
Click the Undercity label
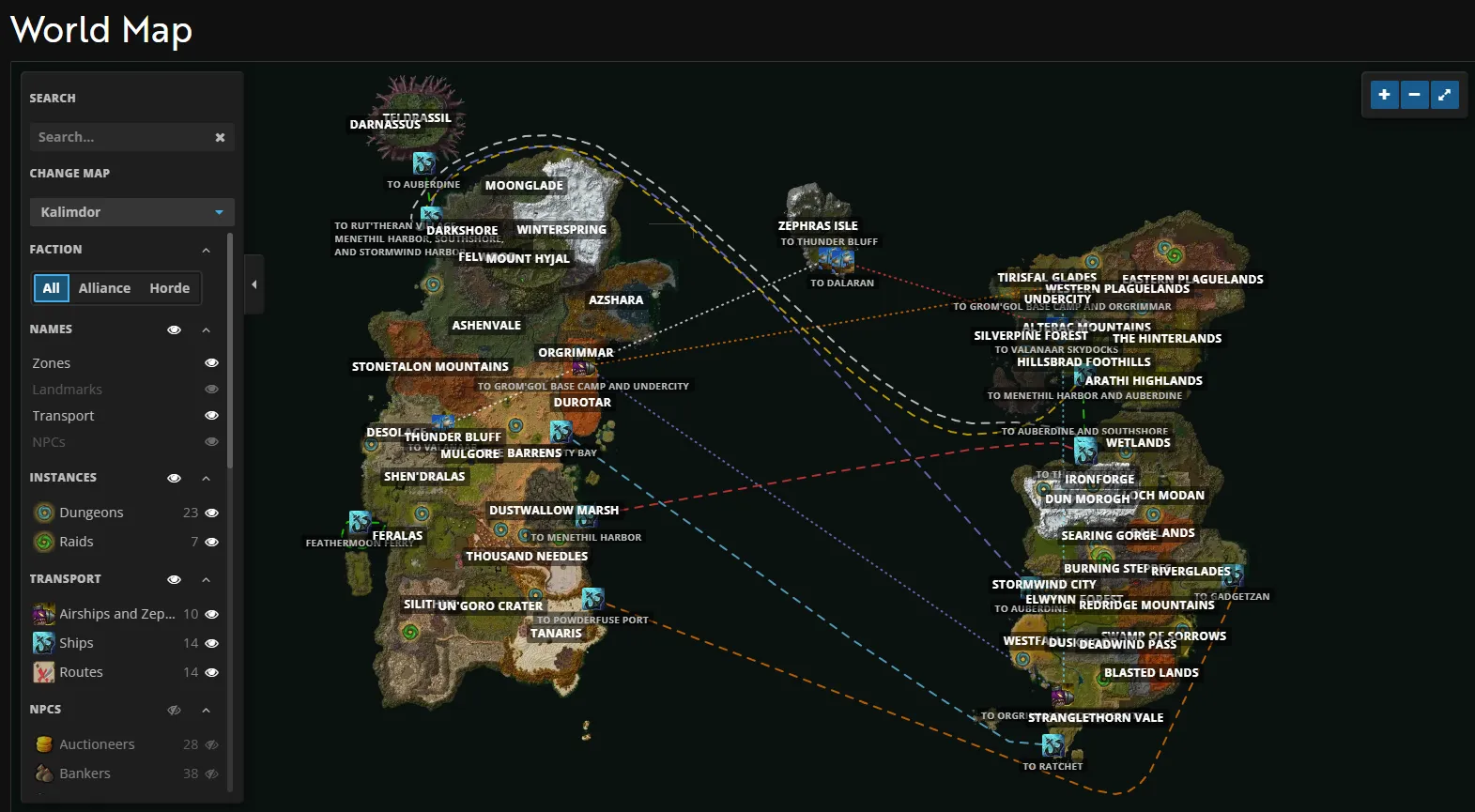coord(1057,299)
